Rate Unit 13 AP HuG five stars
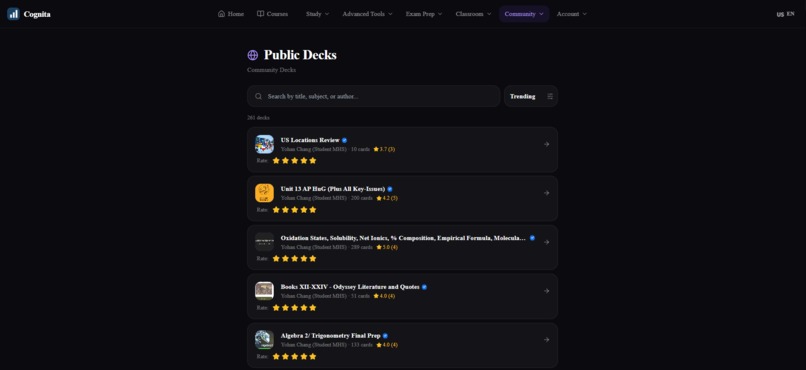The image size is (806, 370). [x=313, y=210]
